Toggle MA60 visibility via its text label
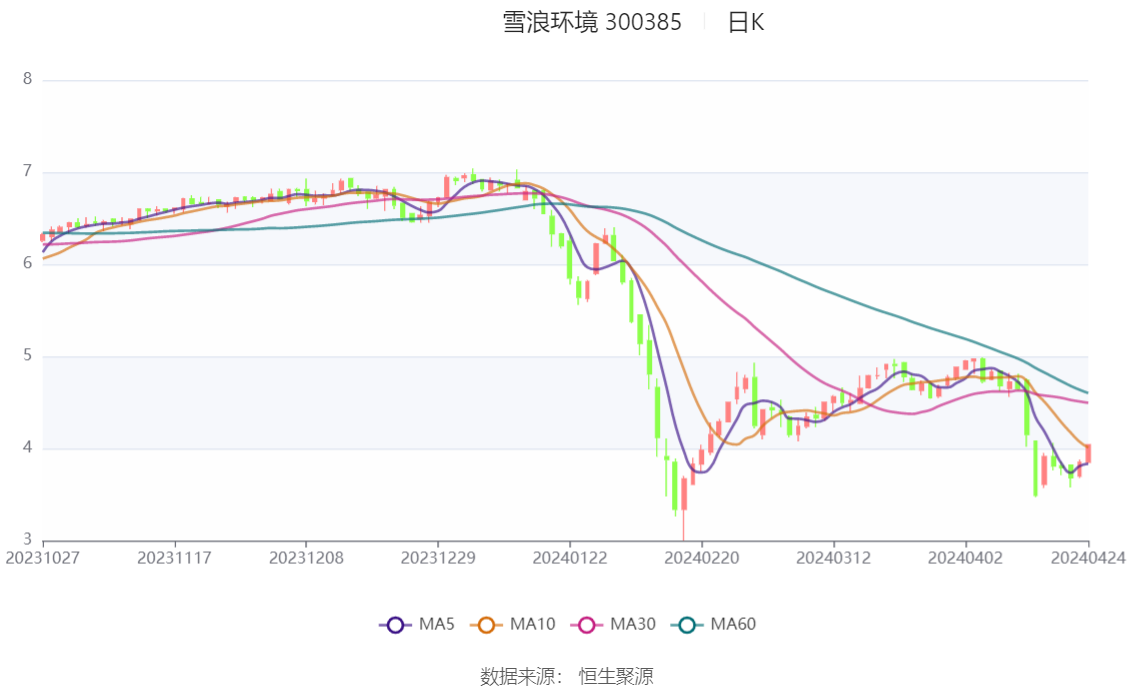 pyautogui.click(x=733, y=625)
